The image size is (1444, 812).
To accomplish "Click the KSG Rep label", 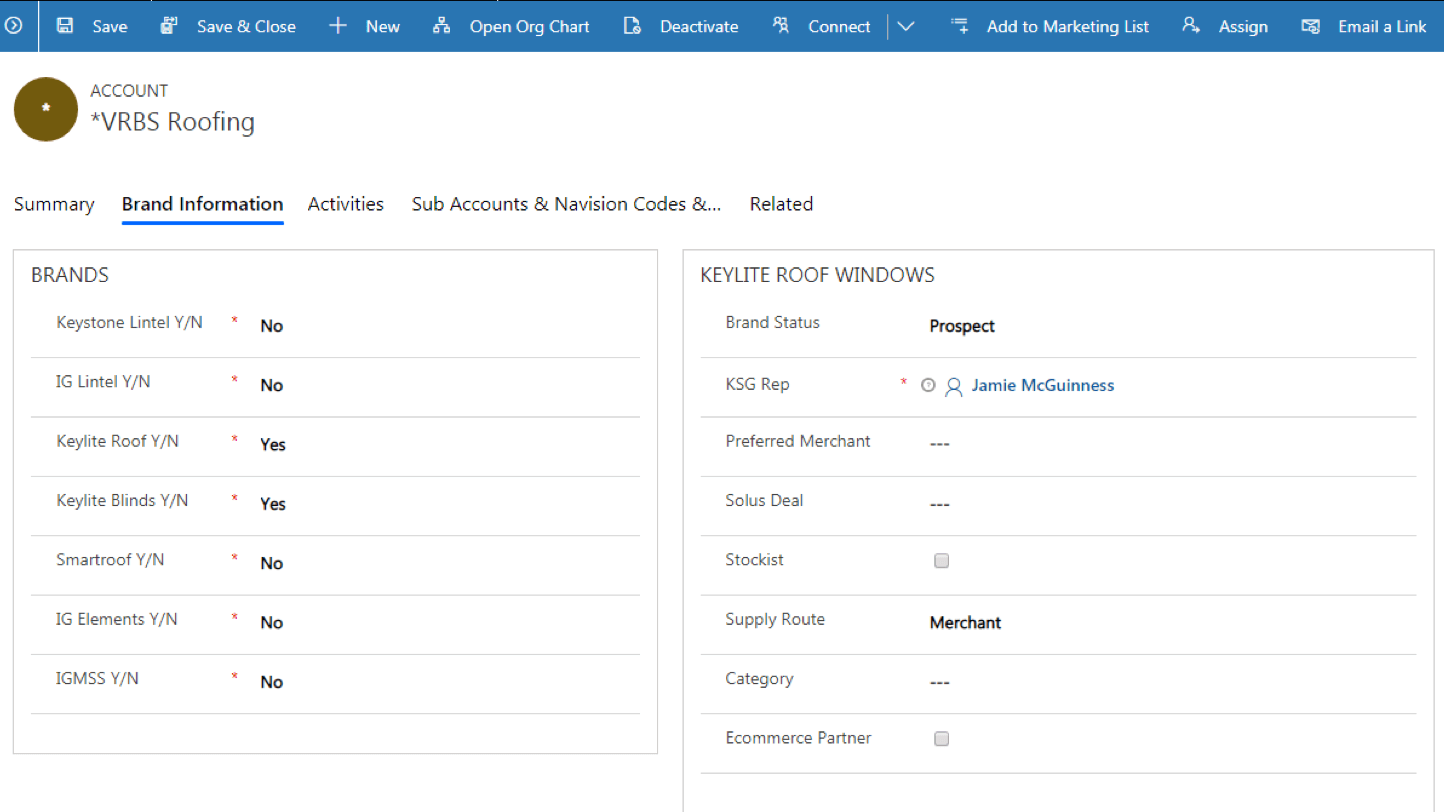I will 757,384.
